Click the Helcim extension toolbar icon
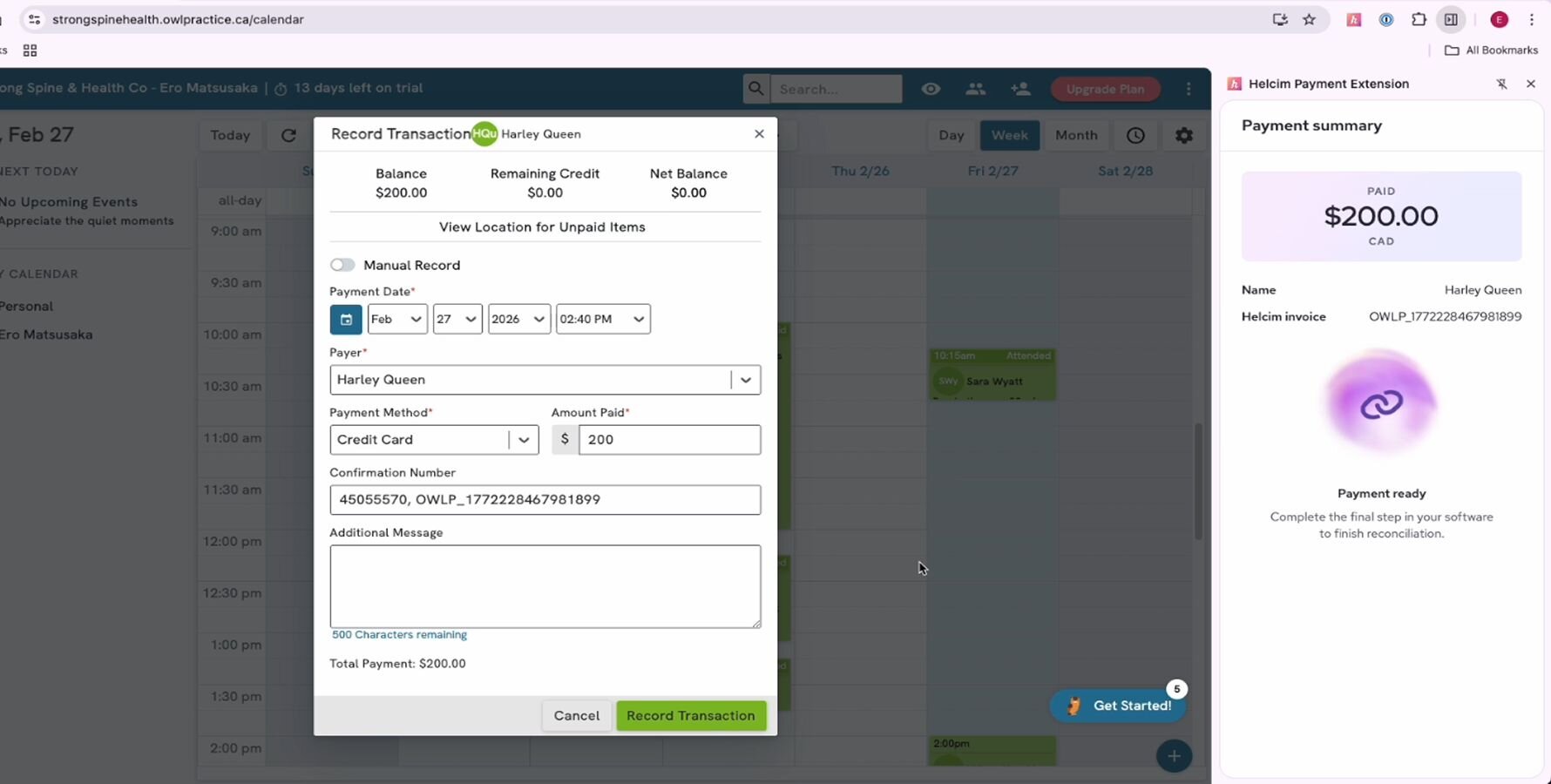The image size is (1551, 784). coord(1353,19)
